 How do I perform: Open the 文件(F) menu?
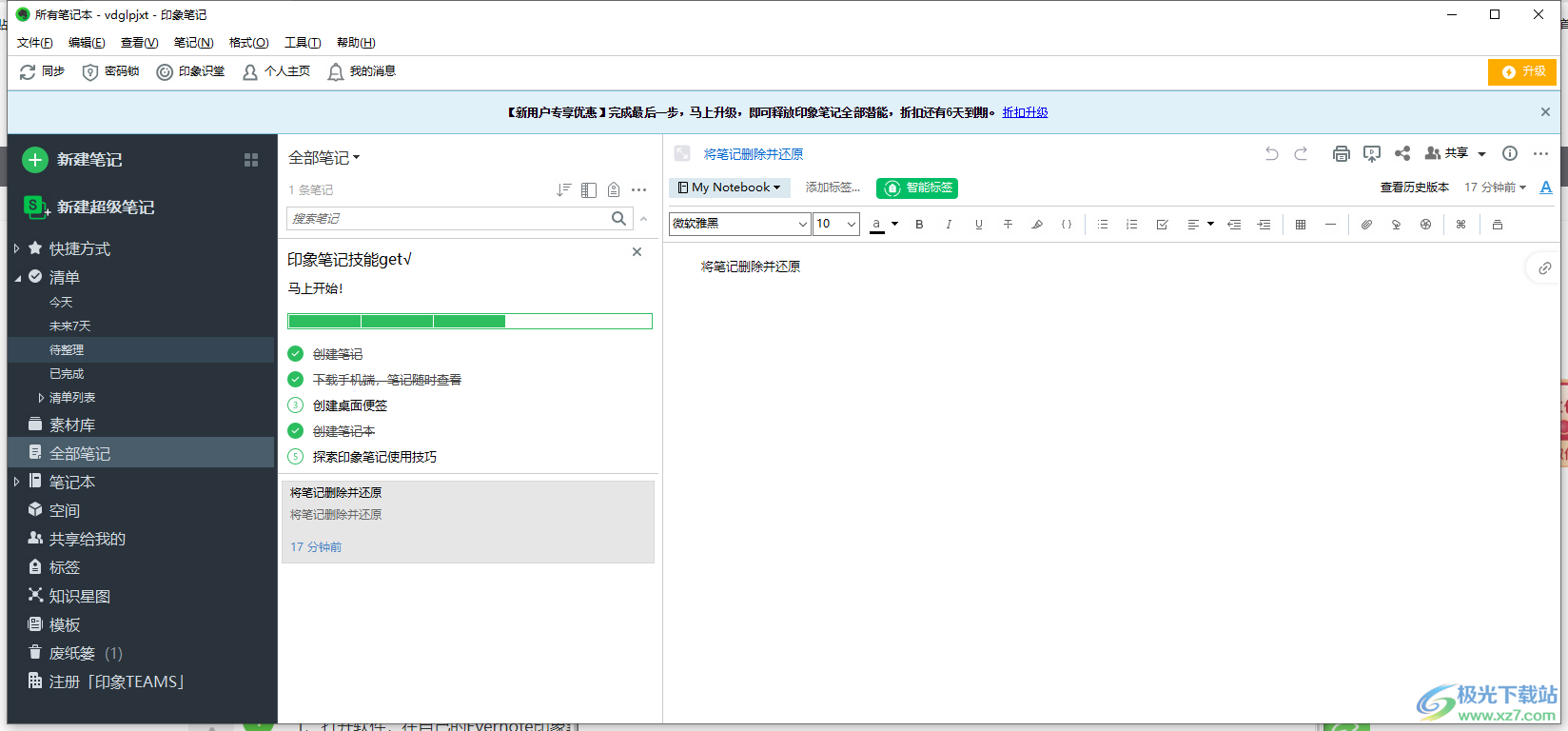[x=35, y=43]
